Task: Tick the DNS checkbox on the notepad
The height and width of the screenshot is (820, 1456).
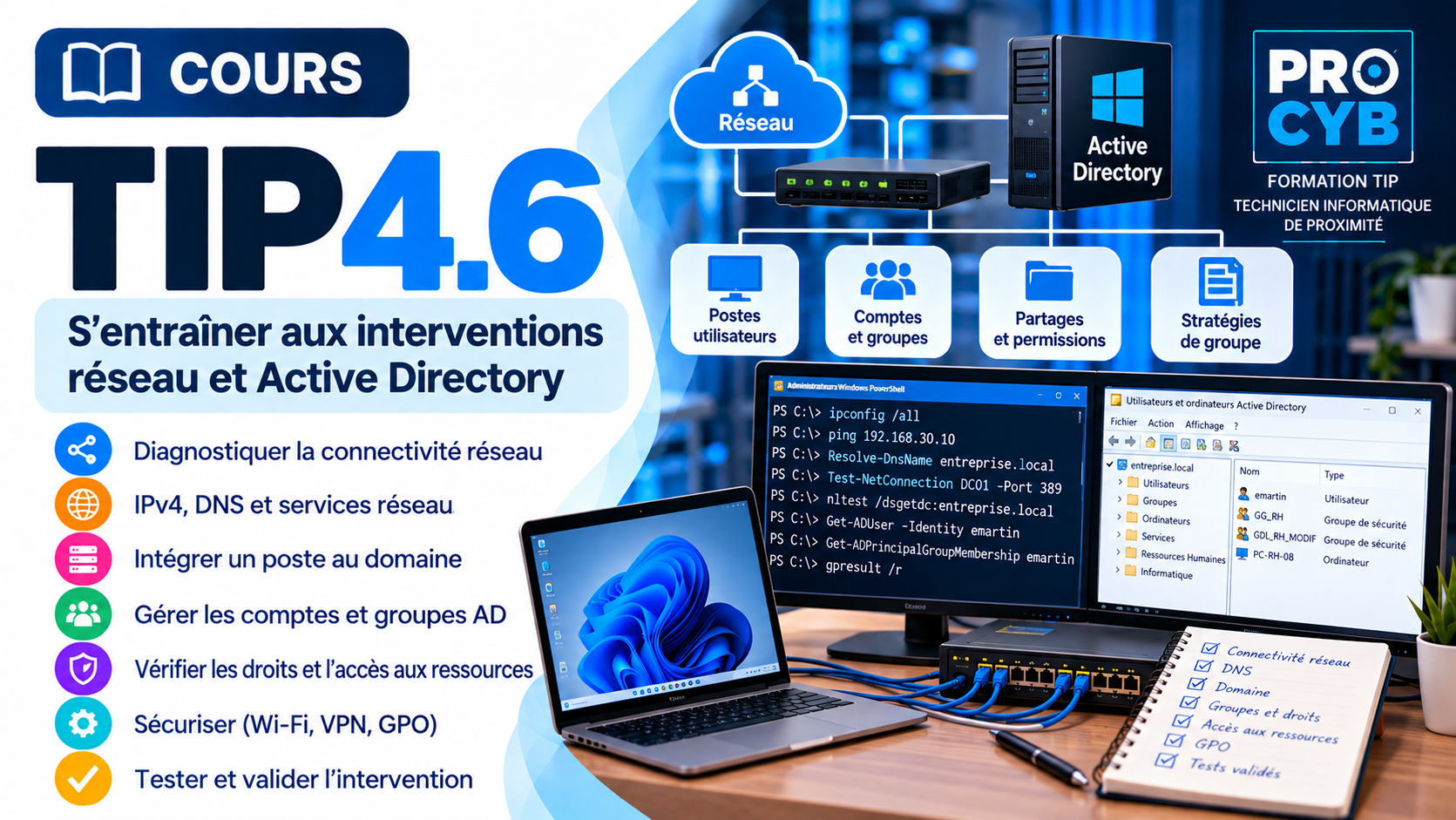Action: pyautogui.click(x=1203, y=666)
